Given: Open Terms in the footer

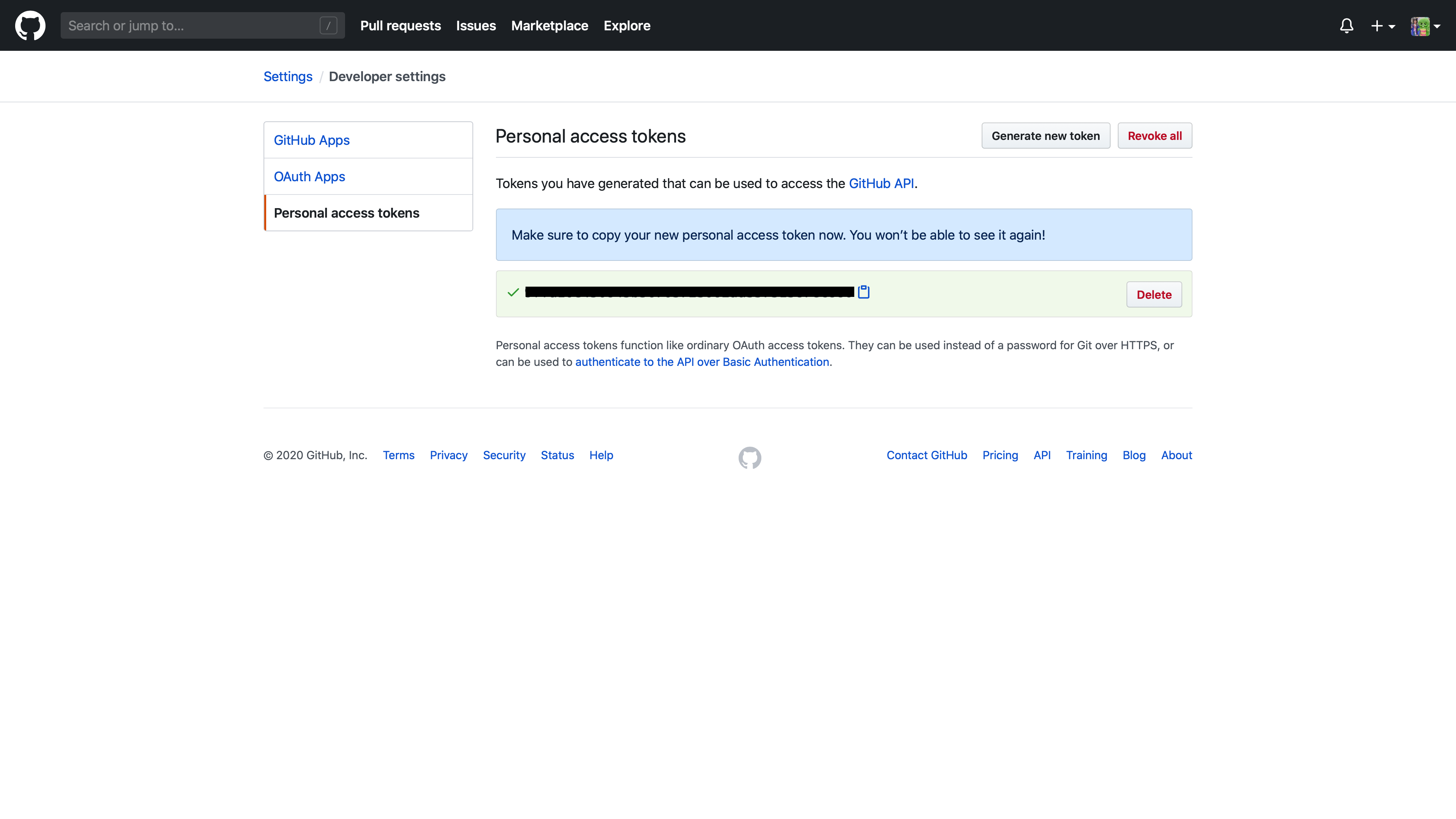Looking at the screenshot, I should [x=399, y=455].
